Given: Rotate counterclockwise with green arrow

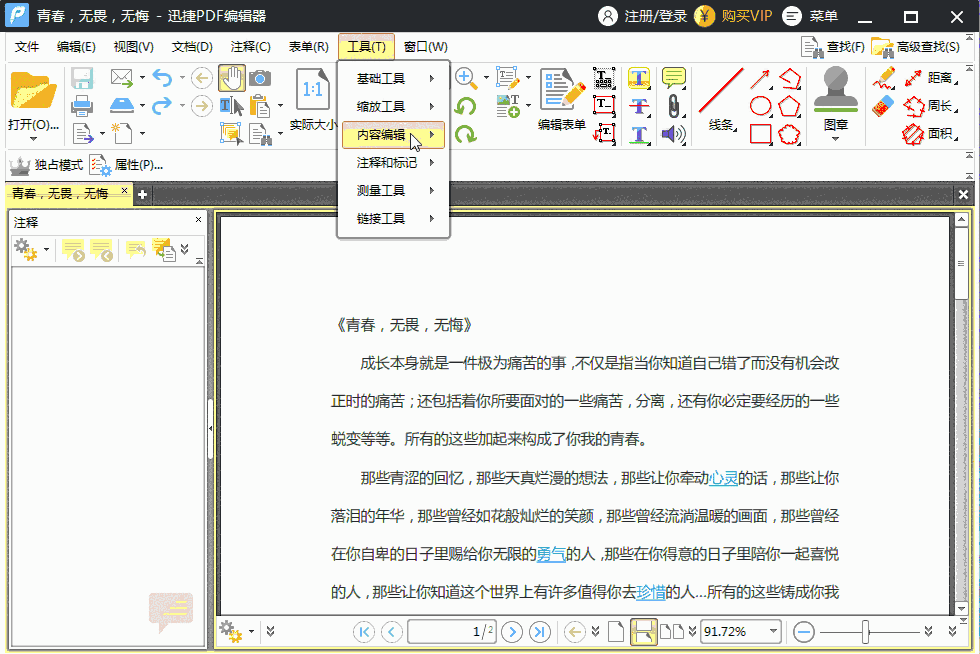Looking at the screenshot, I should [x=466, y=106].
